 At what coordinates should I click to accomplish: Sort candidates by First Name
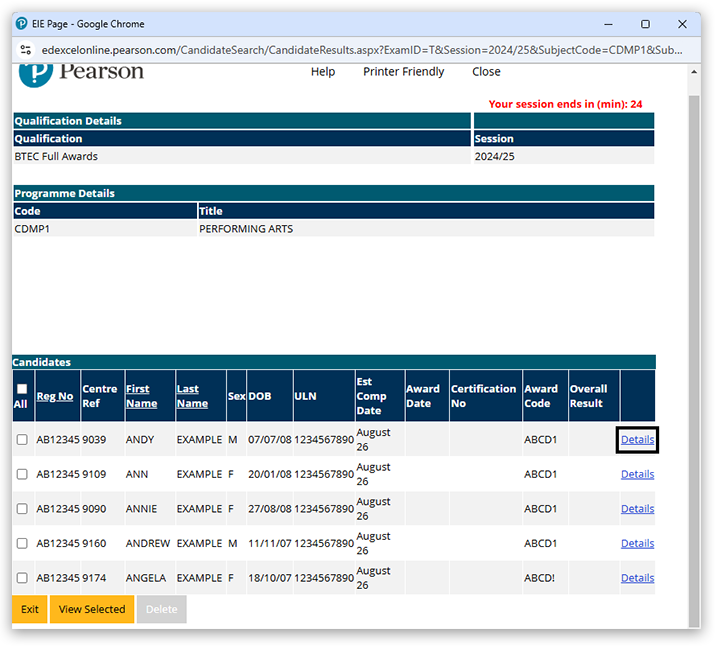[x=141, y=396]
